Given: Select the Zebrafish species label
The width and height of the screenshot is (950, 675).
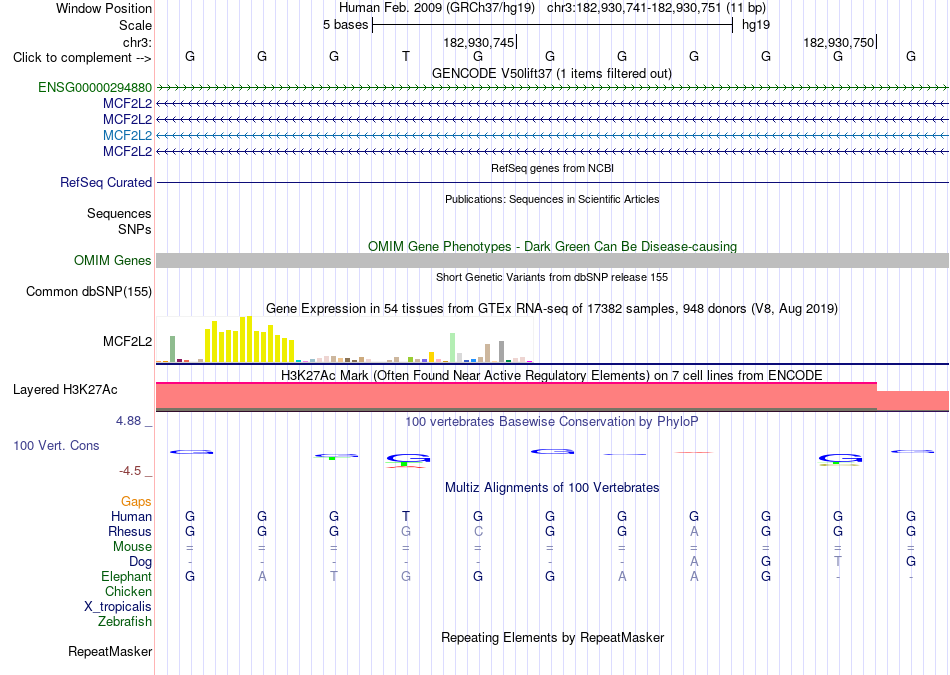Looking at the screenshot, I should (x=125, y=622).
